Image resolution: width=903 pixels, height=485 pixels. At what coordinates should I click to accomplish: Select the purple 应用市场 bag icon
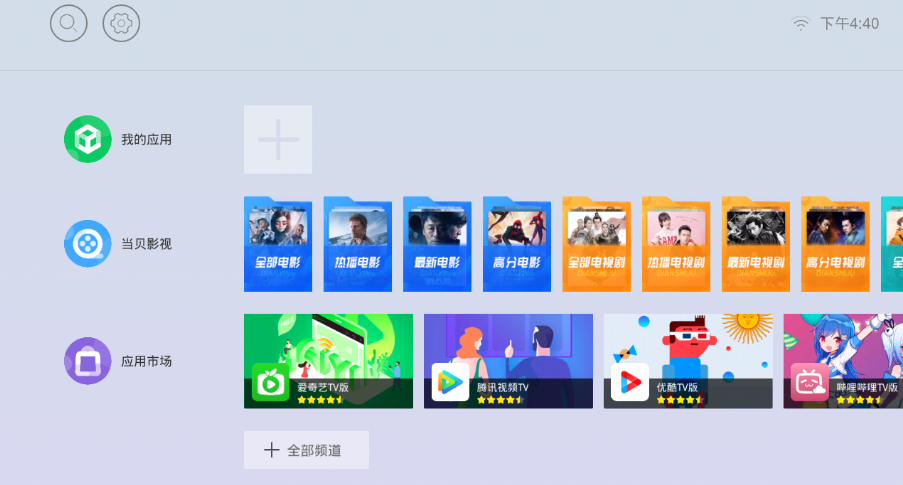88,361
